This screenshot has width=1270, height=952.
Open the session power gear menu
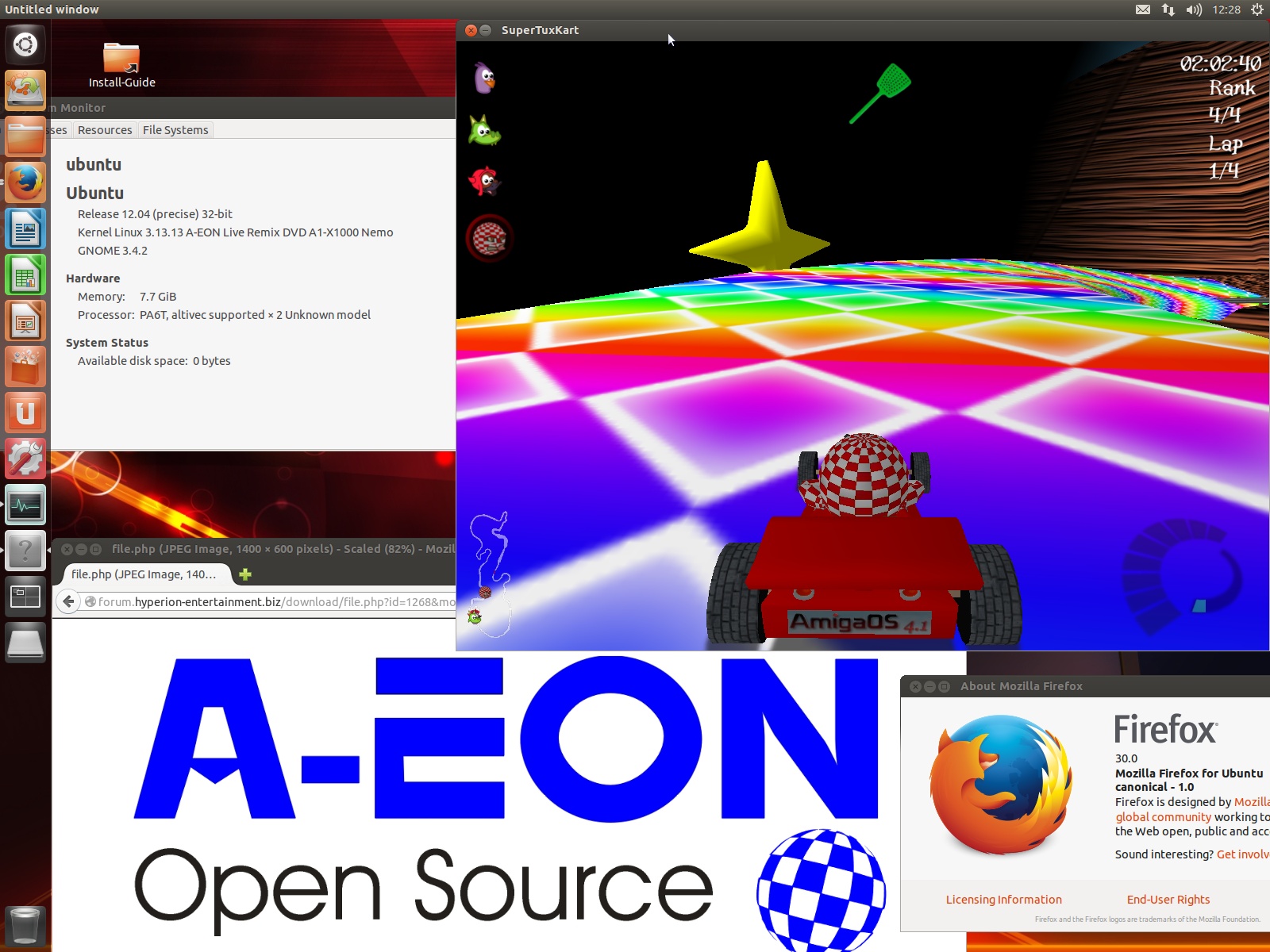pyautogui.click(x=1257, y=10)
